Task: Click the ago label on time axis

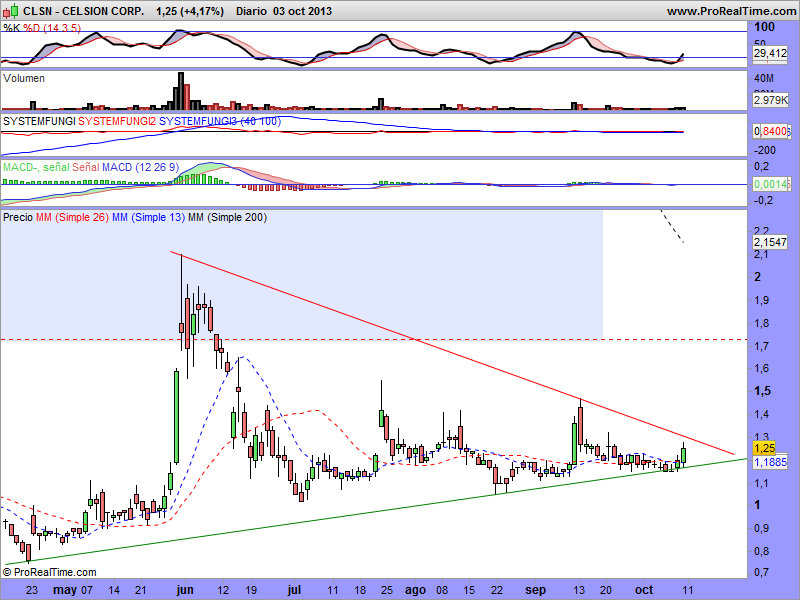Action: point(415,590)
